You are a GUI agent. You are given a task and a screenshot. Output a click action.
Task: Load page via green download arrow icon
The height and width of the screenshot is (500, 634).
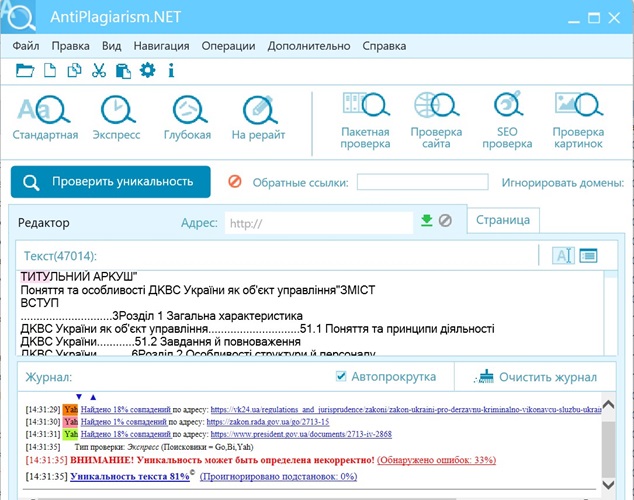point(427,221)
